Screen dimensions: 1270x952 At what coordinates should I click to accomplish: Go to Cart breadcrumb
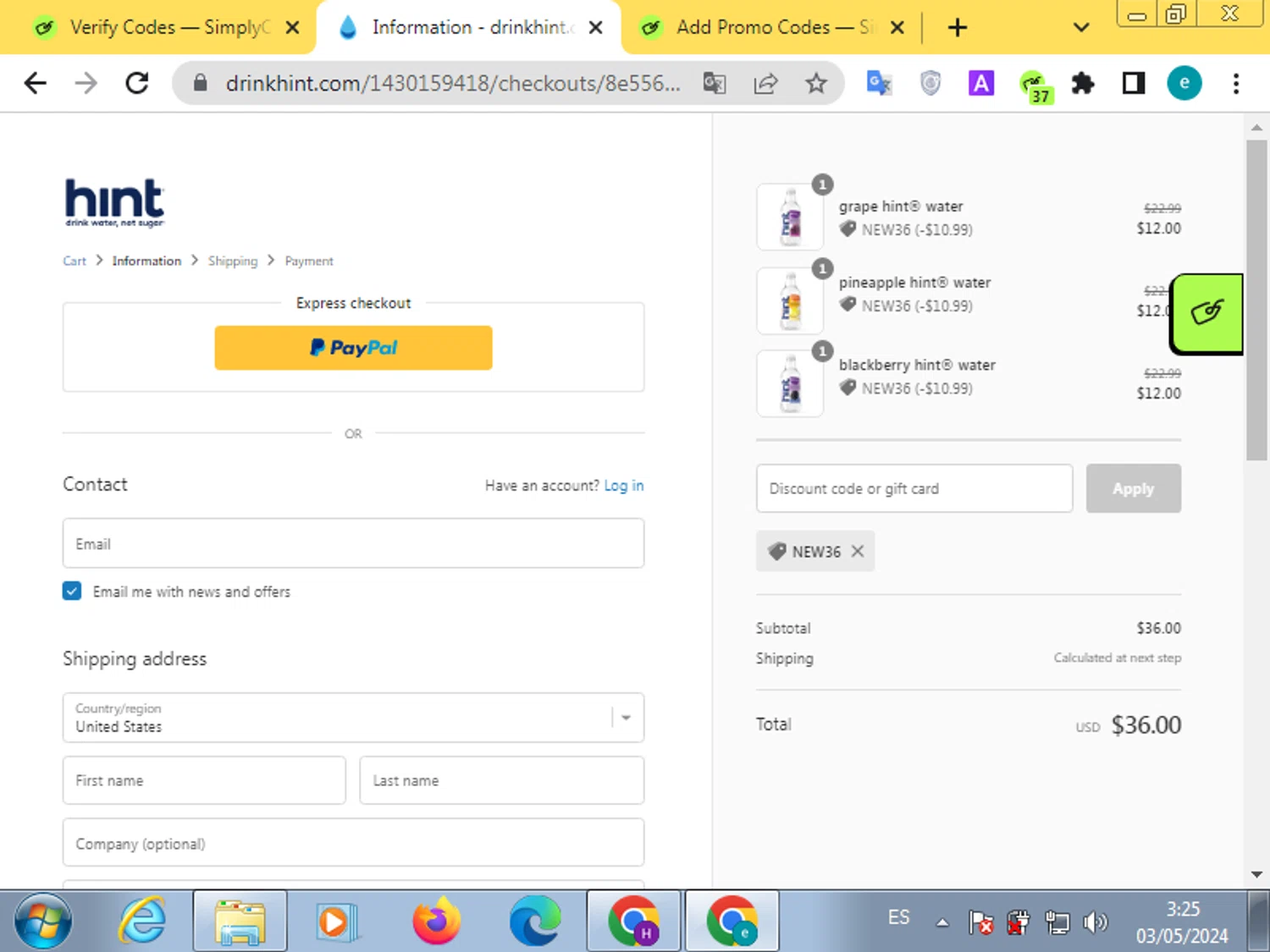click(75, 261)
